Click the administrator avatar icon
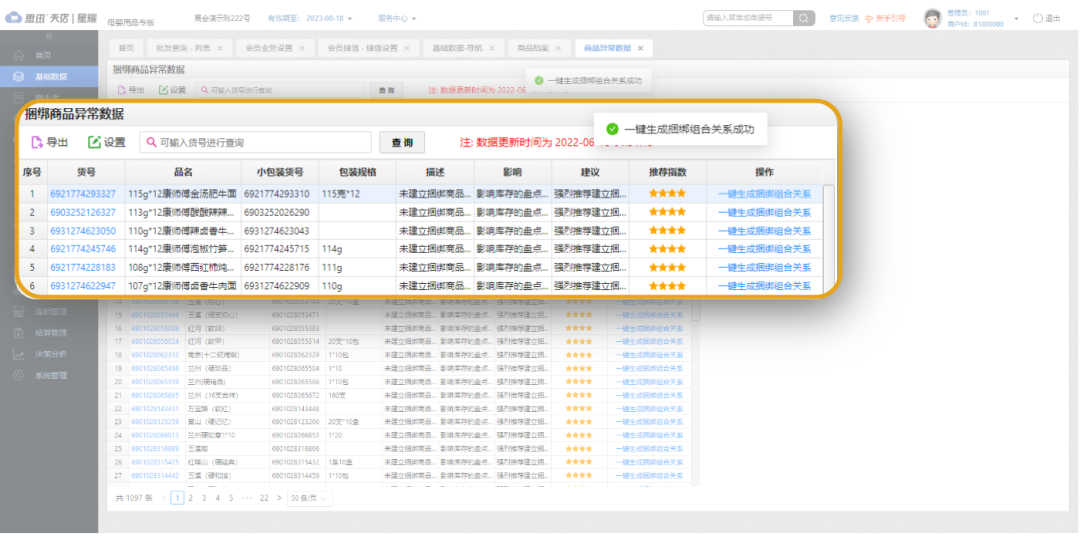This screenshot has height=540, width=1080. click(931, 18)
